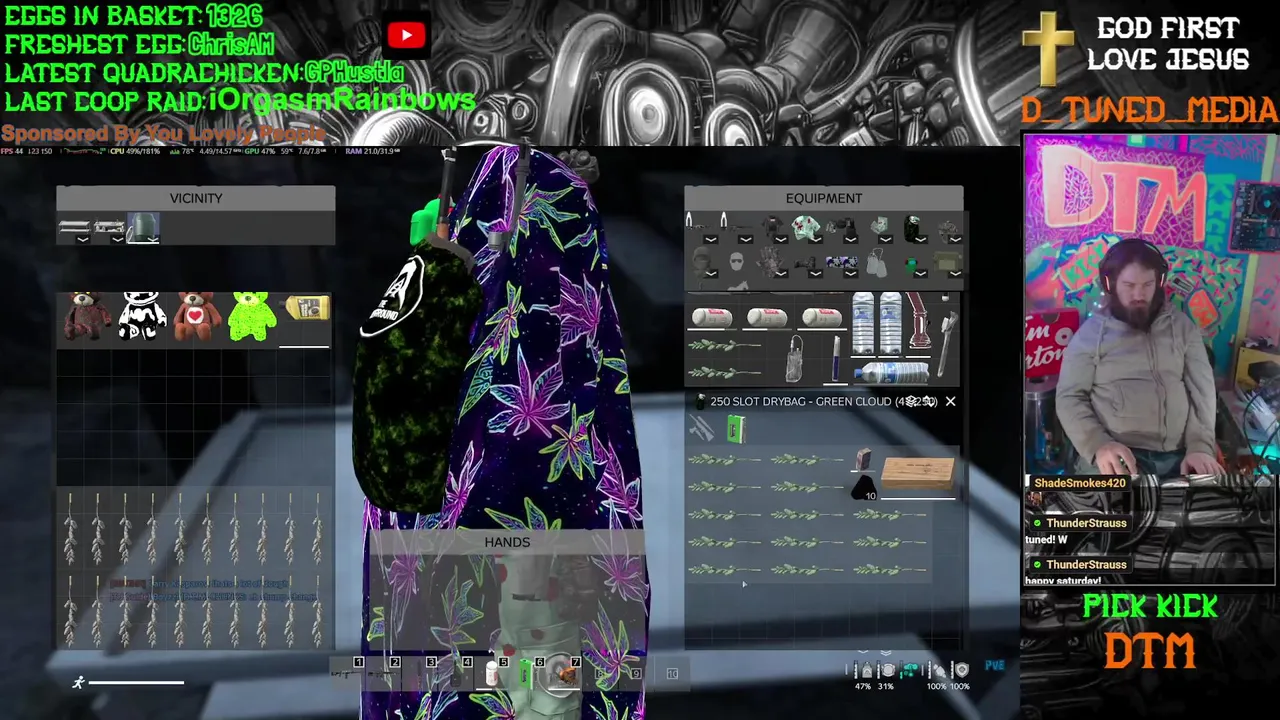Select the blood-stained shirt equipment slot
The width and height of the screenshot is (1280, 720).
coord(806,227)
